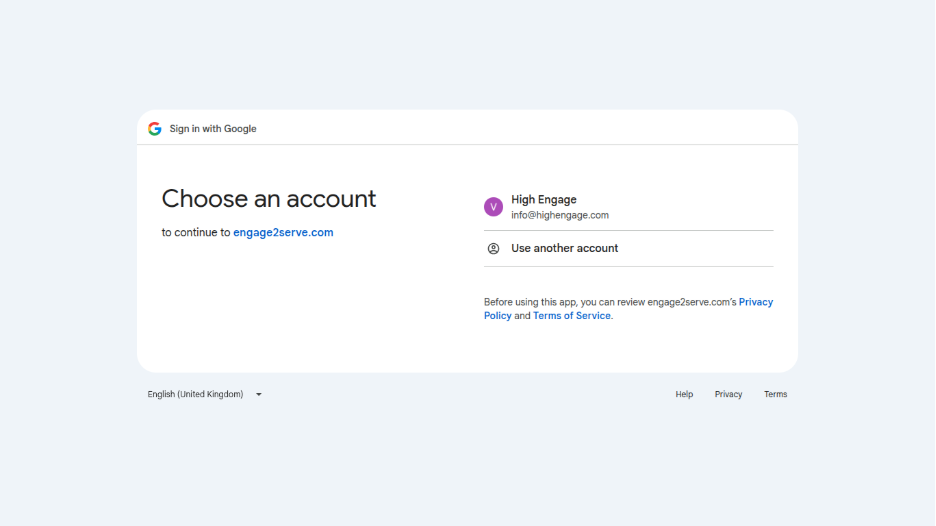
Task: Open the English (United Kingdom) language dropdown
Action: 205,394
